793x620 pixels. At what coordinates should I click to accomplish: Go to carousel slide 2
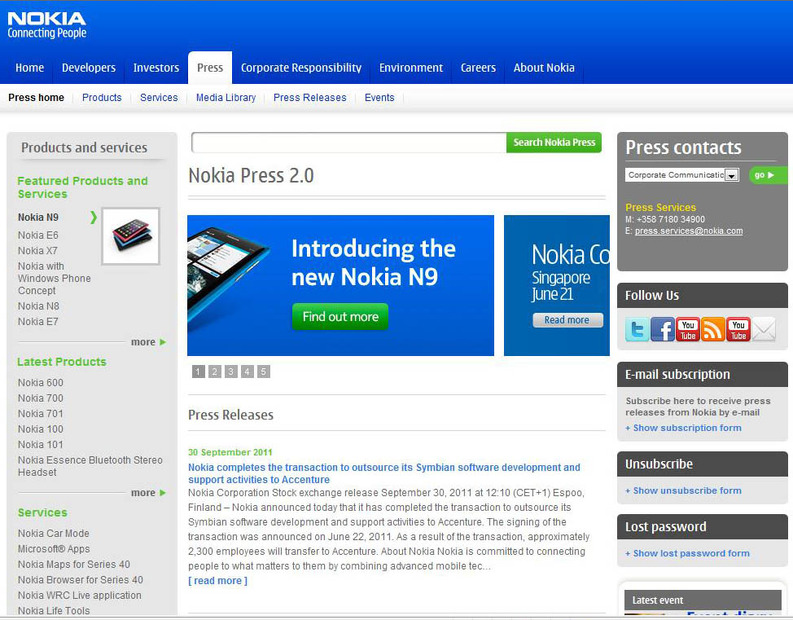(x=214, y=372)
